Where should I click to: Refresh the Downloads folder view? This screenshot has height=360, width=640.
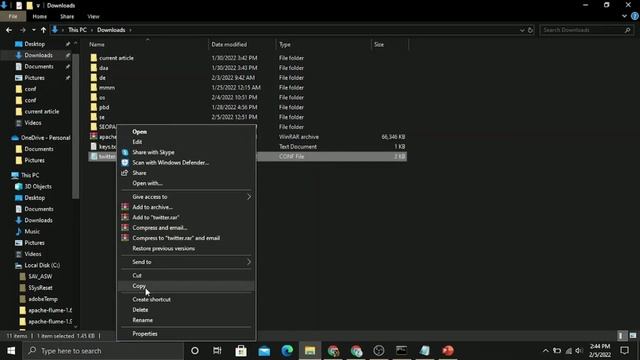(530, 30)
